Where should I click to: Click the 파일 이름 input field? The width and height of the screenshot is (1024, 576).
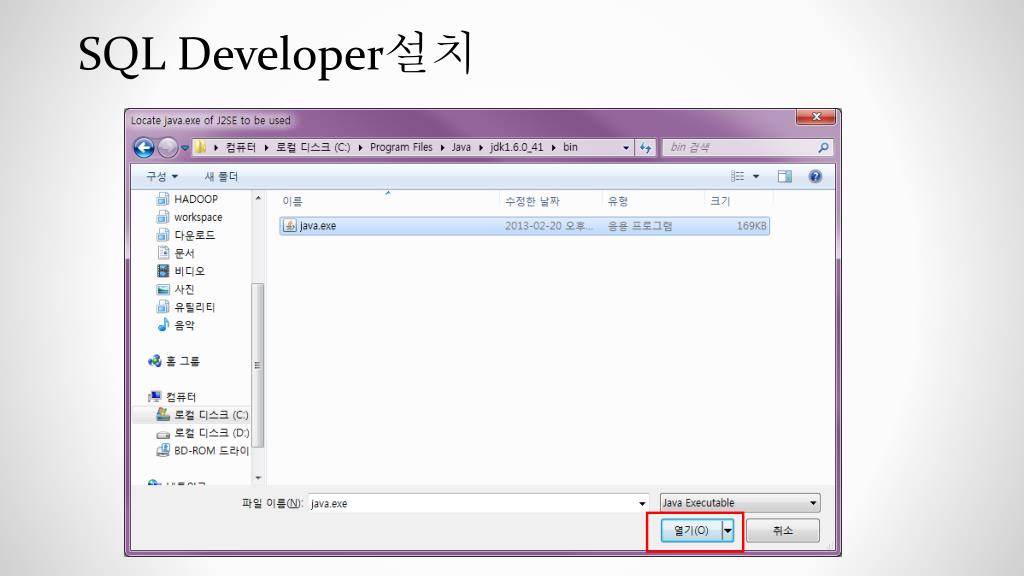(472, 504)
